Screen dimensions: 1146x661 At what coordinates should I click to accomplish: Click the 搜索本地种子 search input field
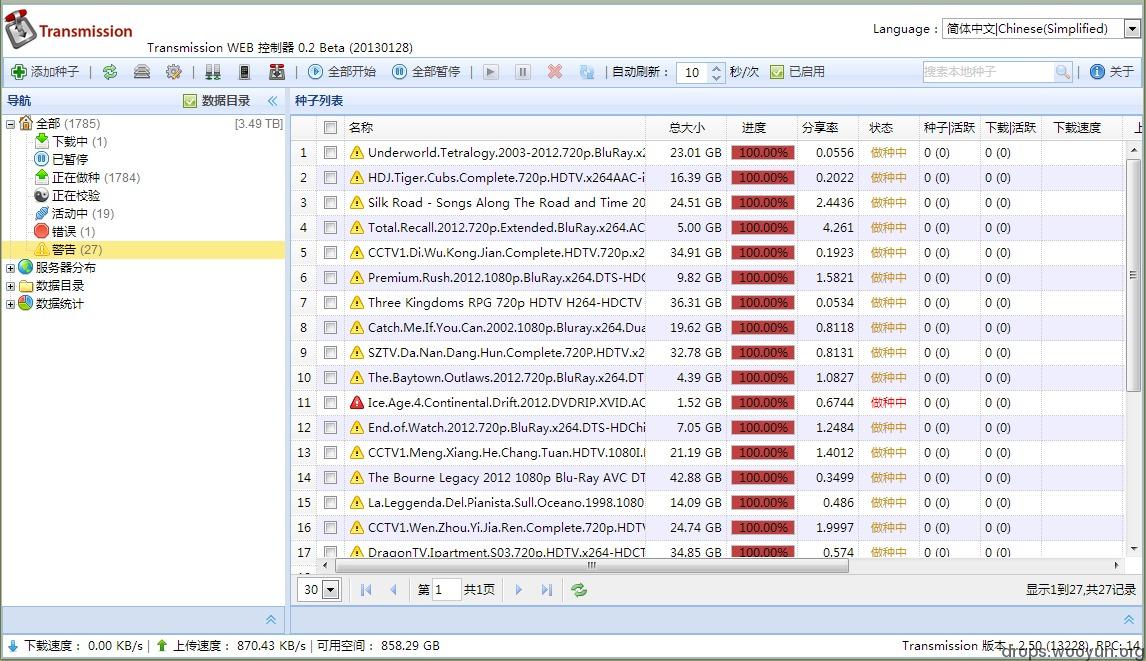[987, 72]
